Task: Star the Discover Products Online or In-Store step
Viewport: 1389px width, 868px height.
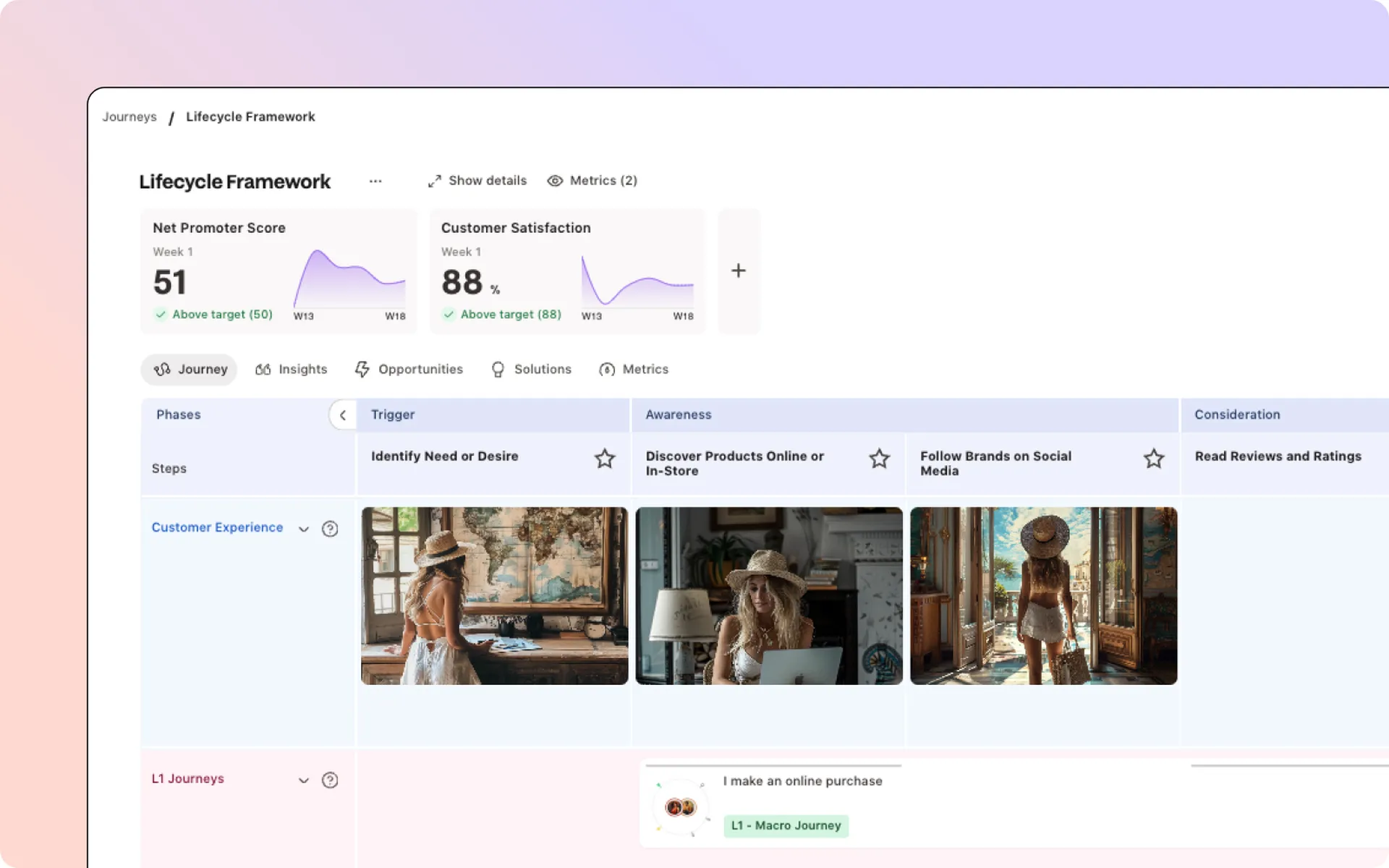Action: 879,459
